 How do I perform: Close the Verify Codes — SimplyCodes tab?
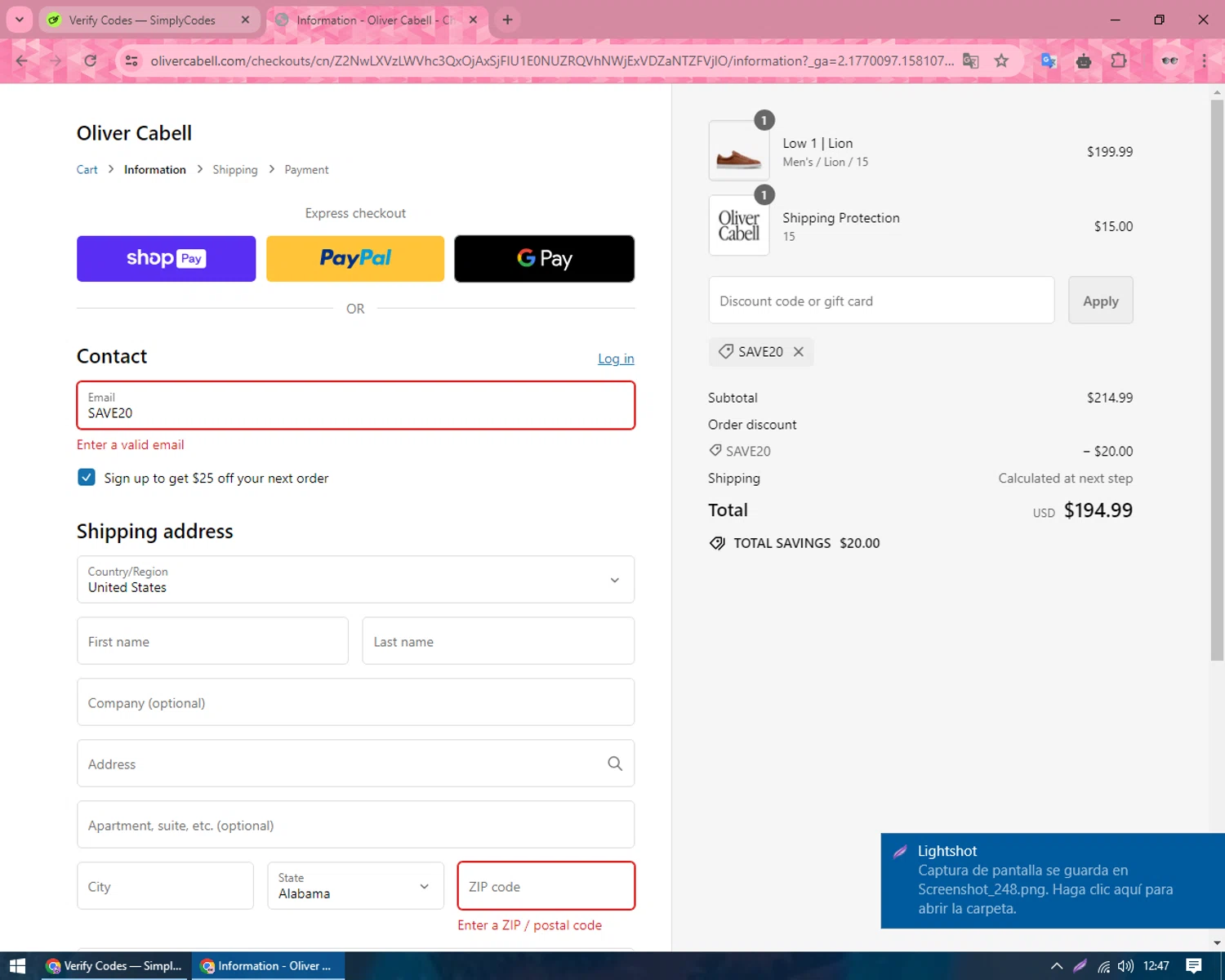coord(245,20)
